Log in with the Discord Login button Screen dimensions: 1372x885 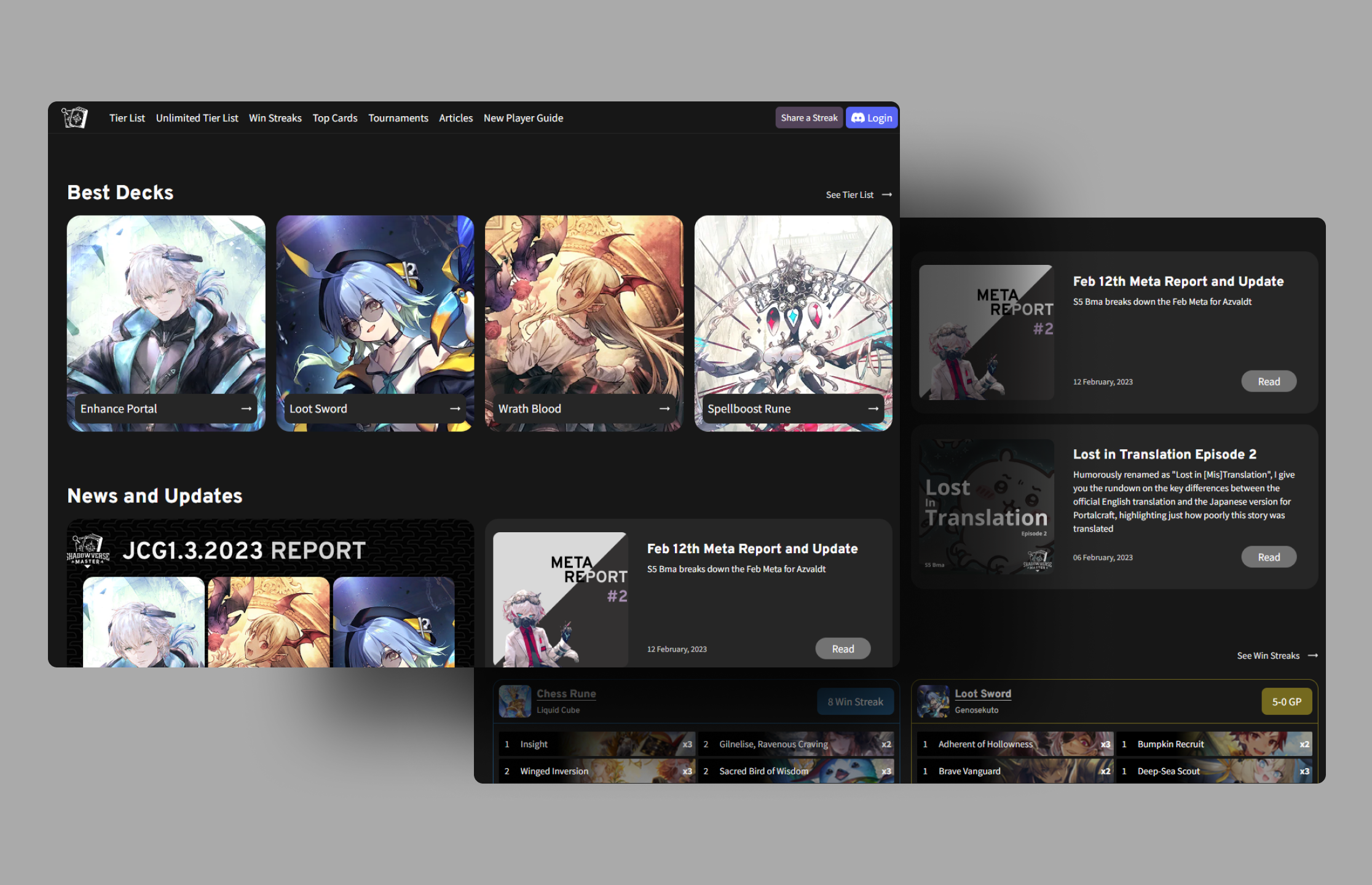click(x=872, y=118)
